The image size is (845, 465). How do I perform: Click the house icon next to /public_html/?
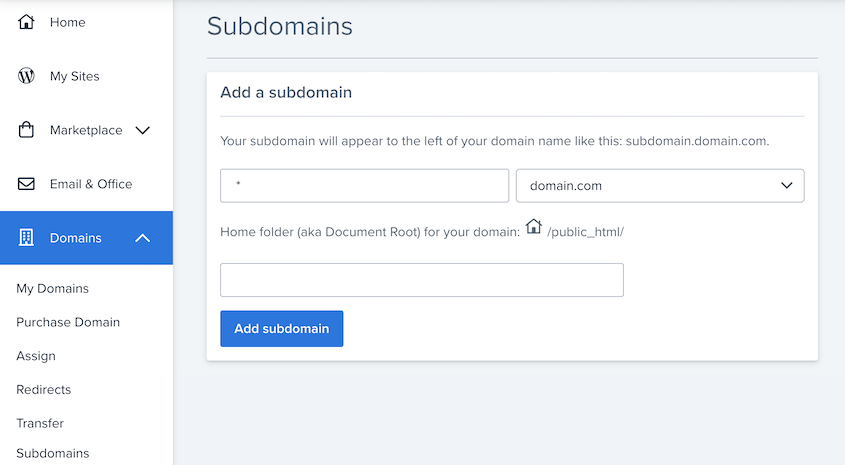coord(534,226)
